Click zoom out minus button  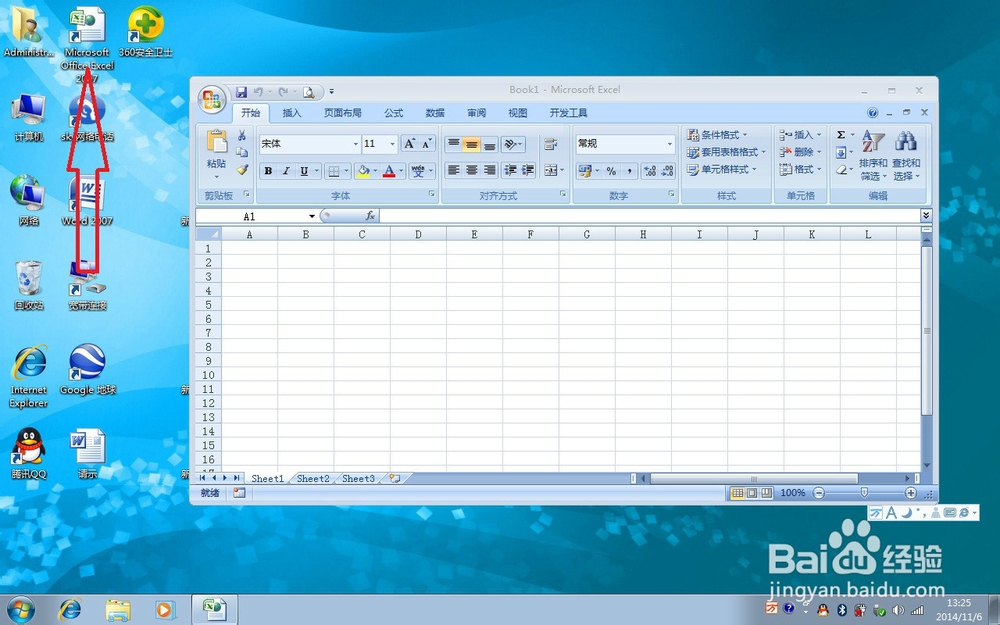(x=819, y=493)
